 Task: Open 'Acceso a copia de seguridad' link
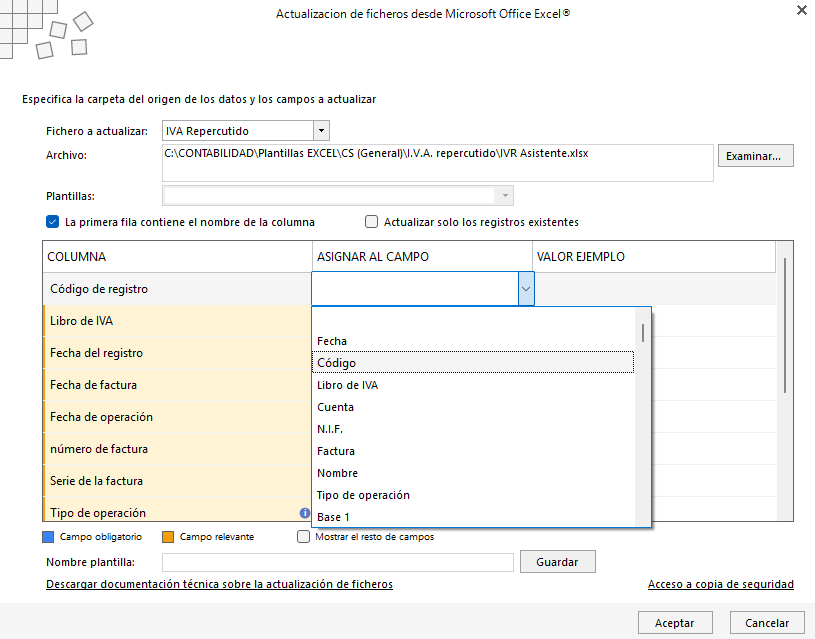point(720,584)
